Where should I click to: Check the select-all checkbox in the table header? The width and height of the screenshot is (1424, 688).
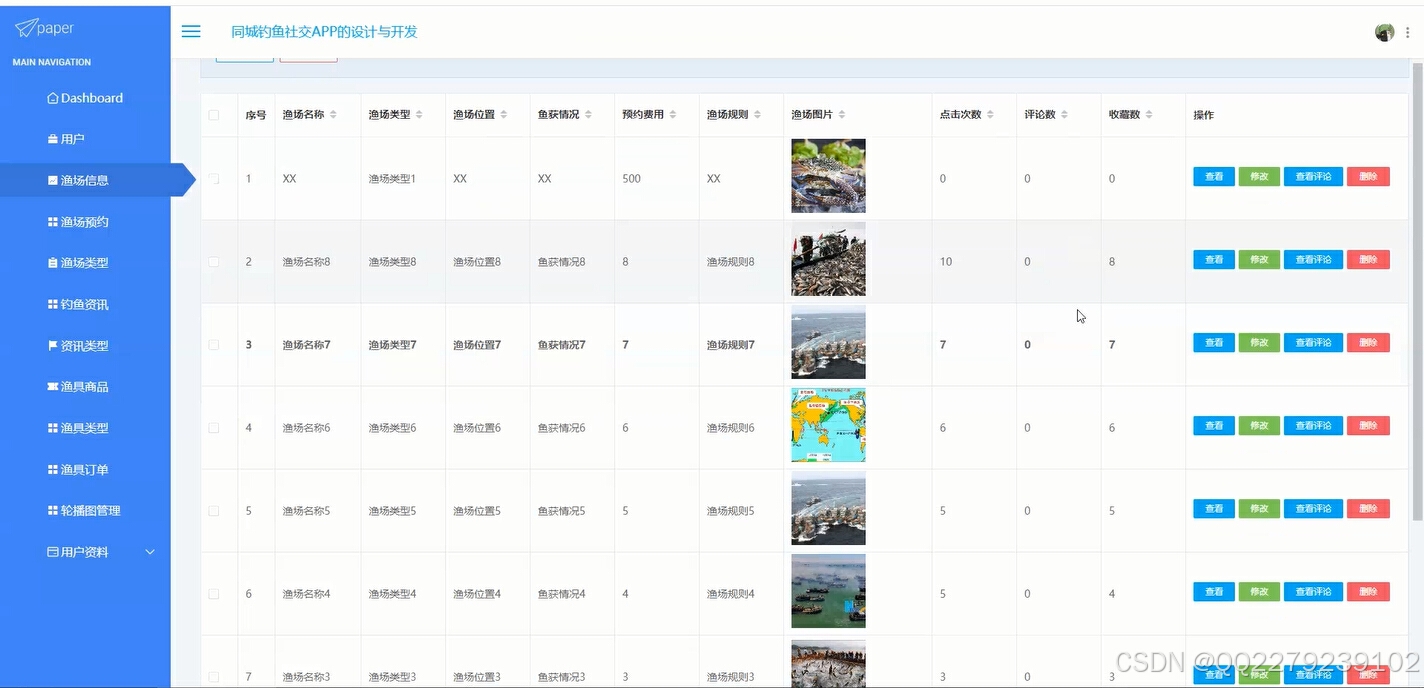coord(216,115)
